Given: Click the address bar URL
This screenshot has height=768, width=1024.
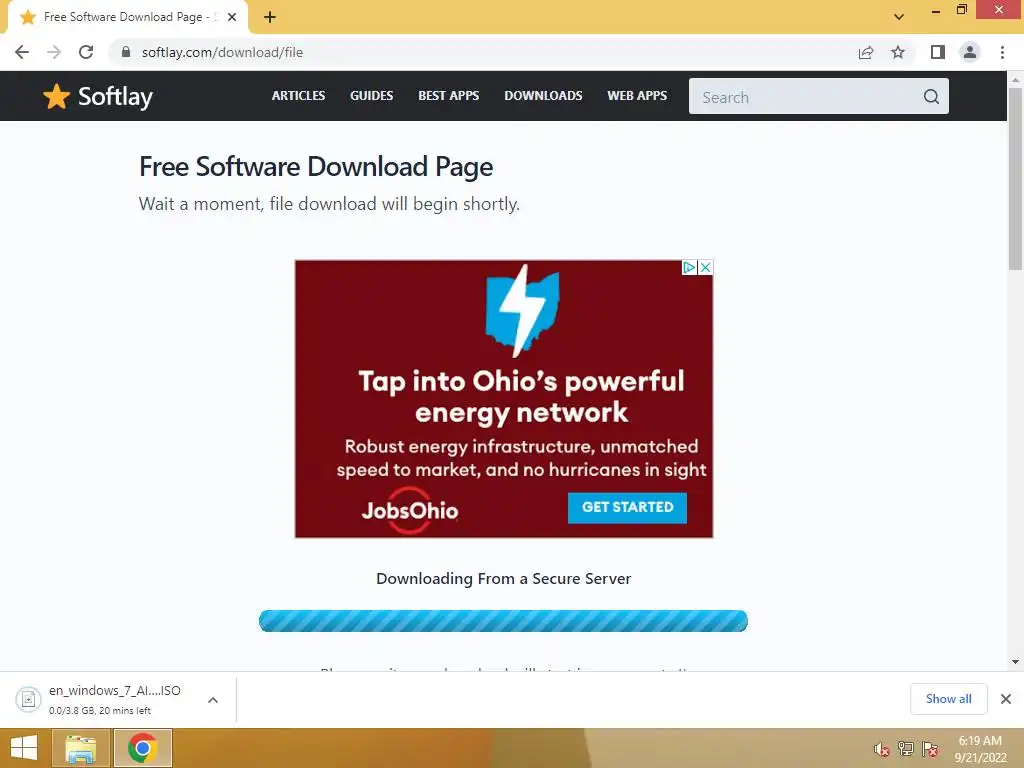Looking at the screenshot, I should click(222, 52).
